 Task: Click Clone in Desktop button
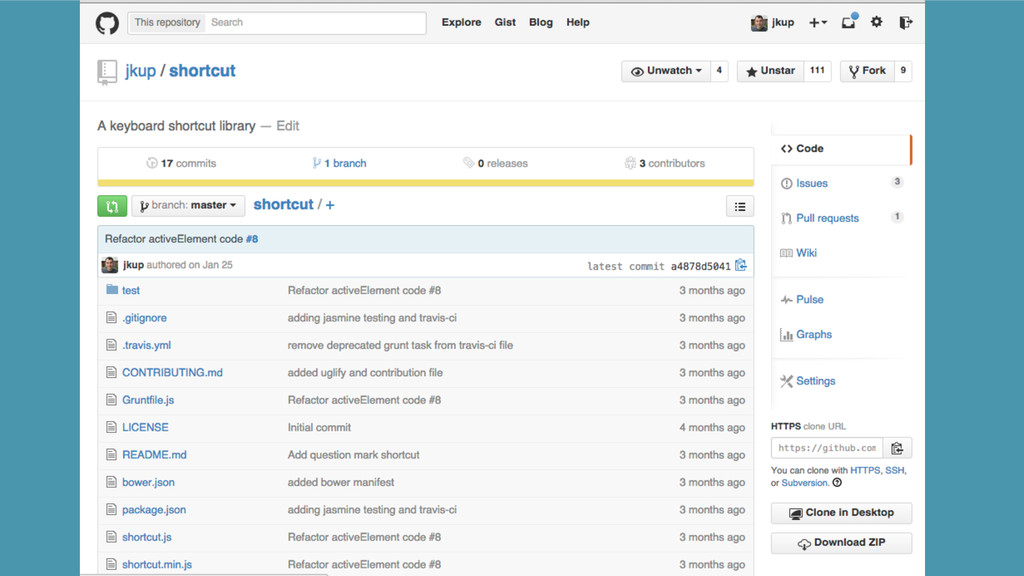(841, 513)
